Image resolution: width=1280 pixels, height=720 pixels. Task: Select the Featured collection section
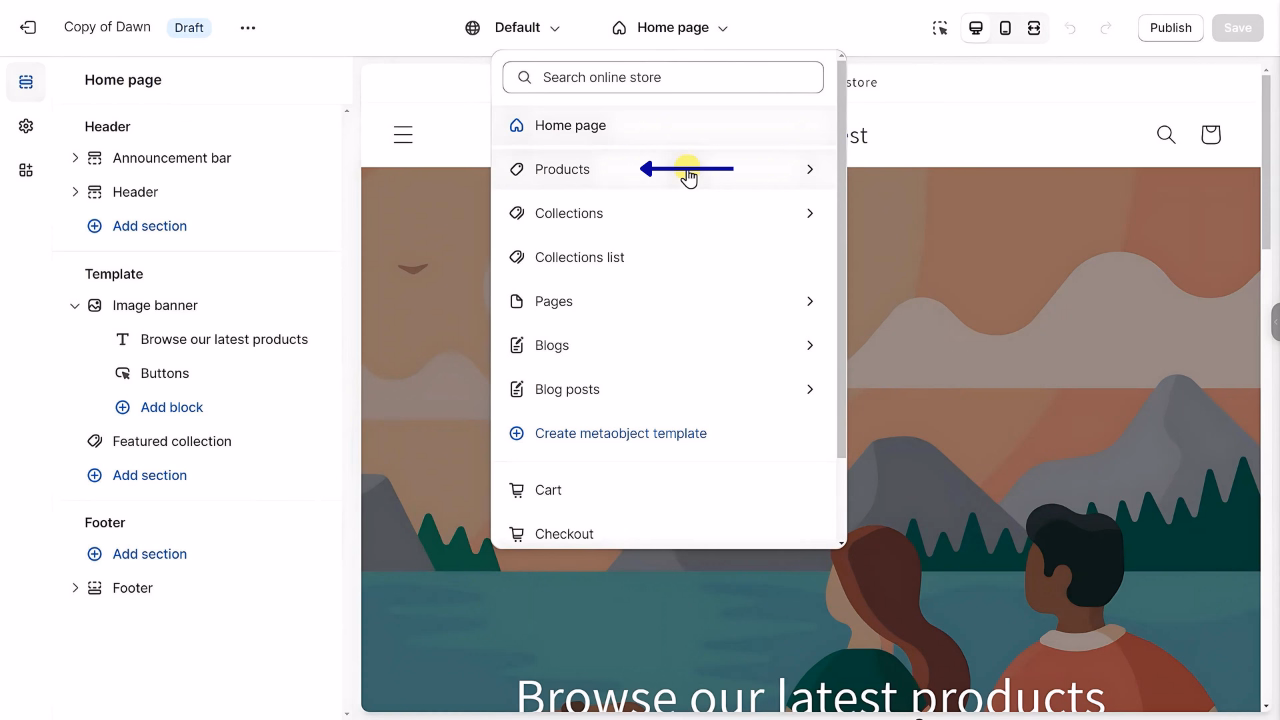click(172, 442)
